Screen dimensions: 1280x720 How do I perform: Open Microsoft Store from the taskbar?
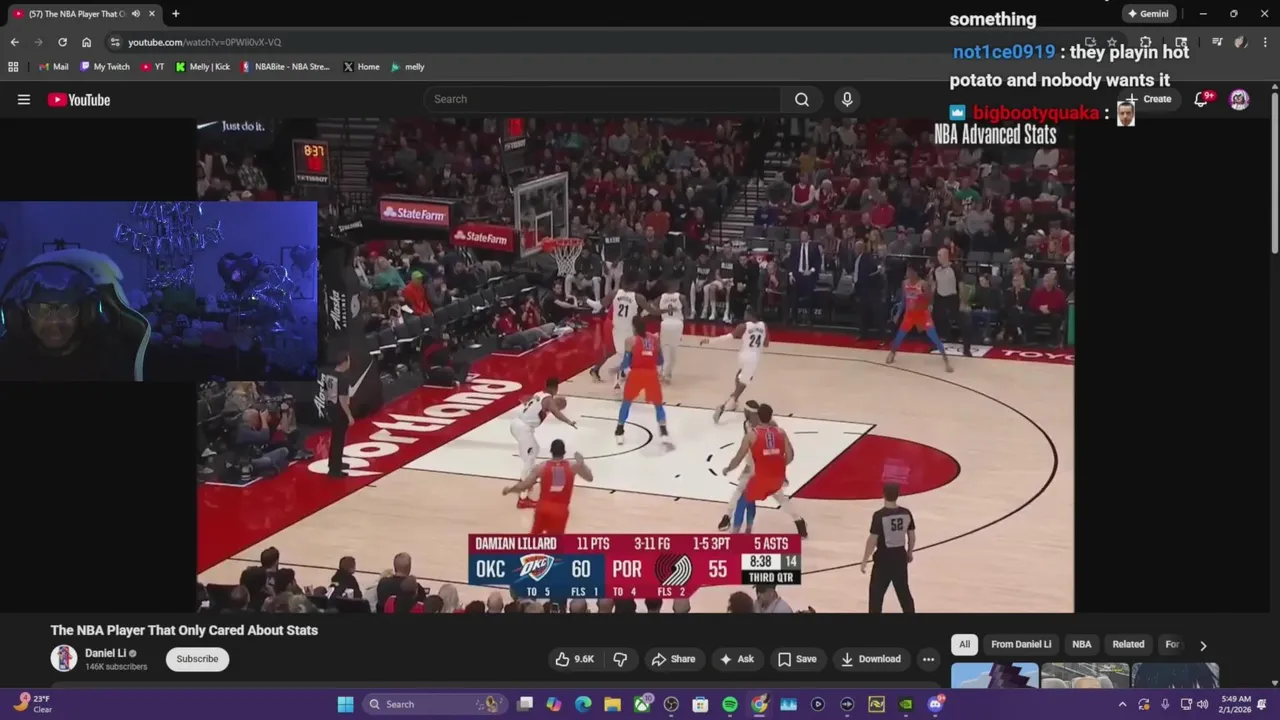pyautogui.click(x=700, y=704)
